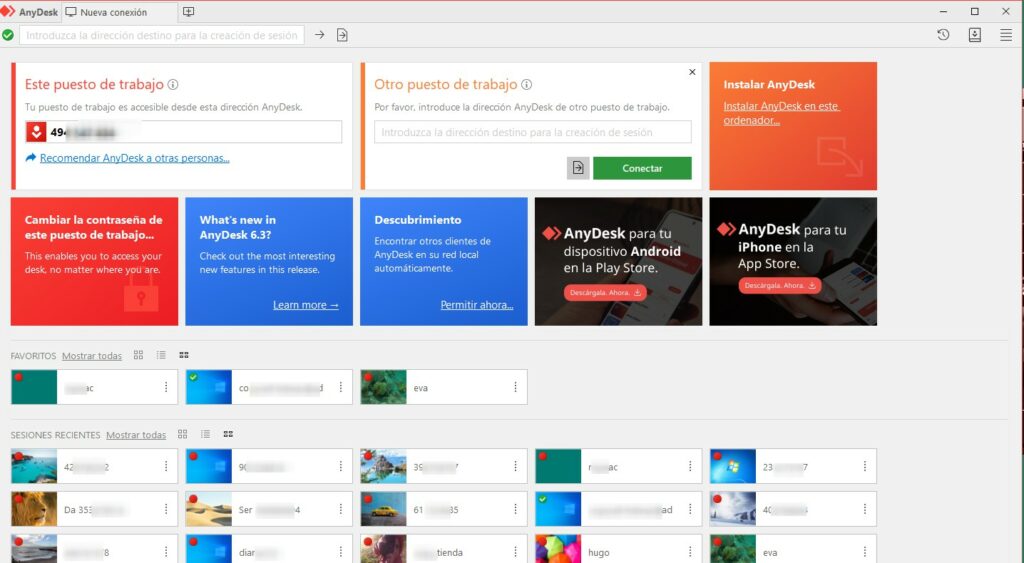The image size is (1024, 563).
Task: Click info icon beside Otro puesto de trabajo
Action: pyautogui.click(x=526, y=84)
